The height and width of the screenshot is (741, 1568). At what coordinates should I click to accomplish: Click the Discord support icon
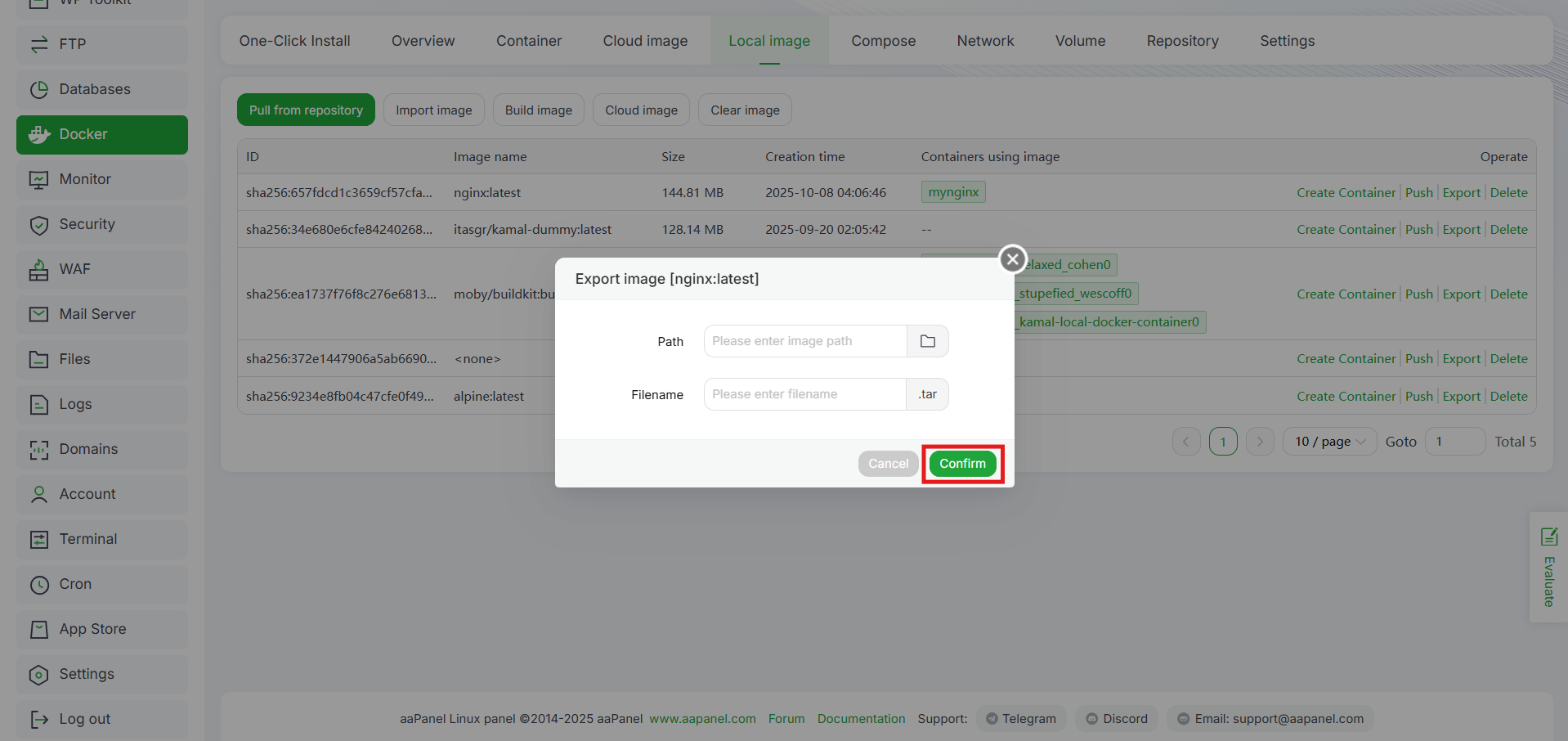[x=1091, y=719]
